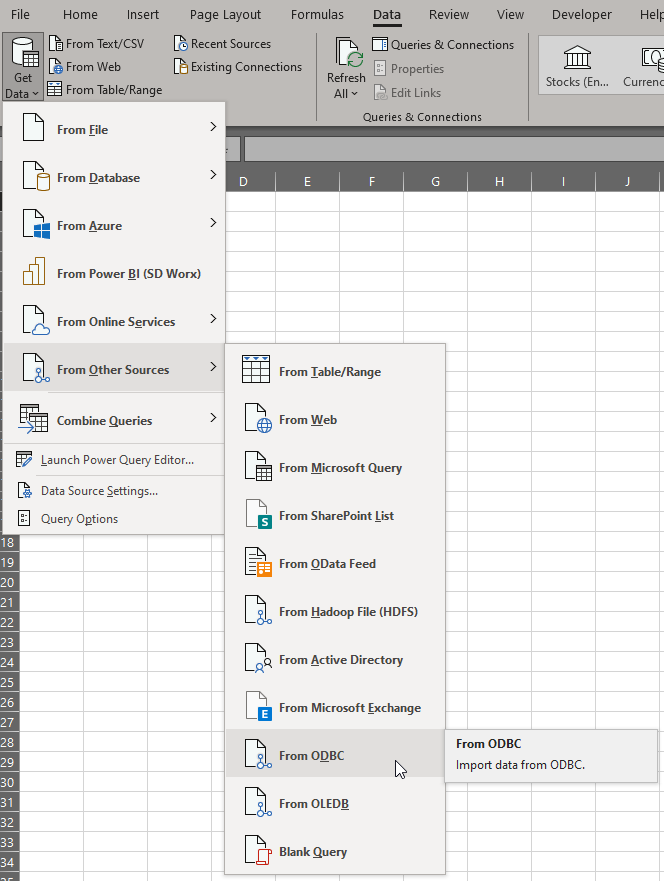
Task: Select the Data ribbon tab
Action: click(387, 15)
